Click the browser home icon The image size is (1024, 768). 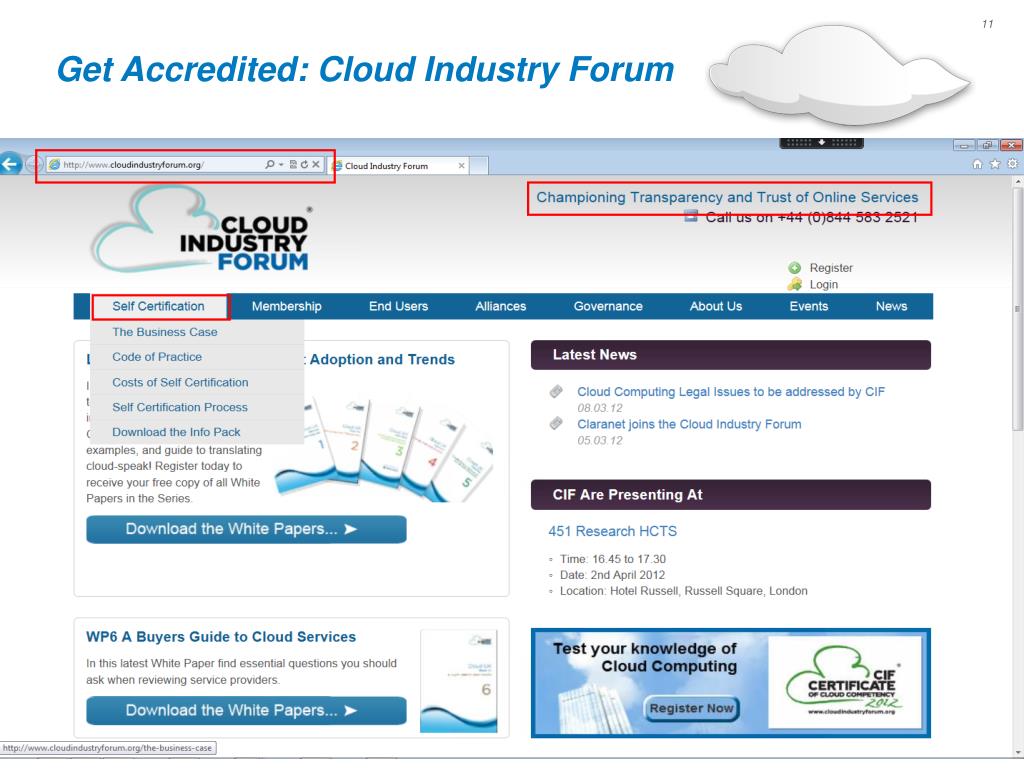(977, 164)
